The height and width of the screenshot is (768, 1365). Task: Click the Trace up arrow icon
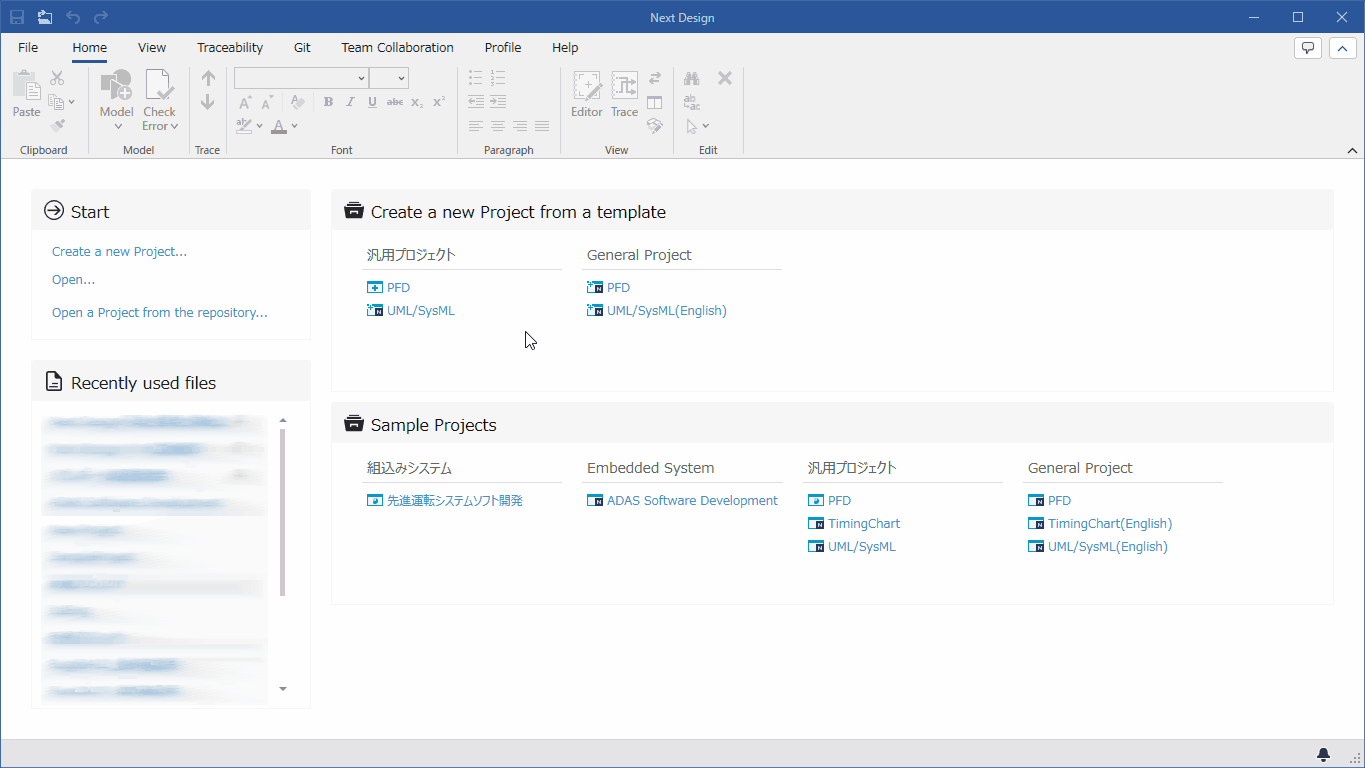[x=208, y=78]
